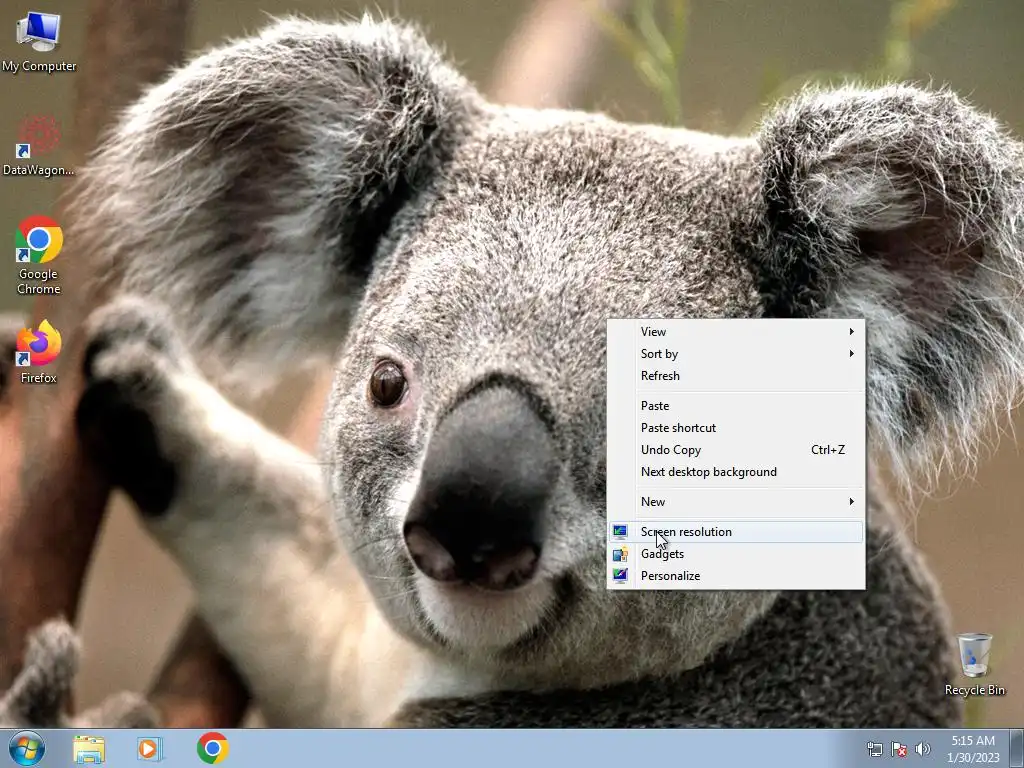Select the DataWagon desktop shortcut
Viewport: 1024px width, 768px height.
(x=39, y=145)
